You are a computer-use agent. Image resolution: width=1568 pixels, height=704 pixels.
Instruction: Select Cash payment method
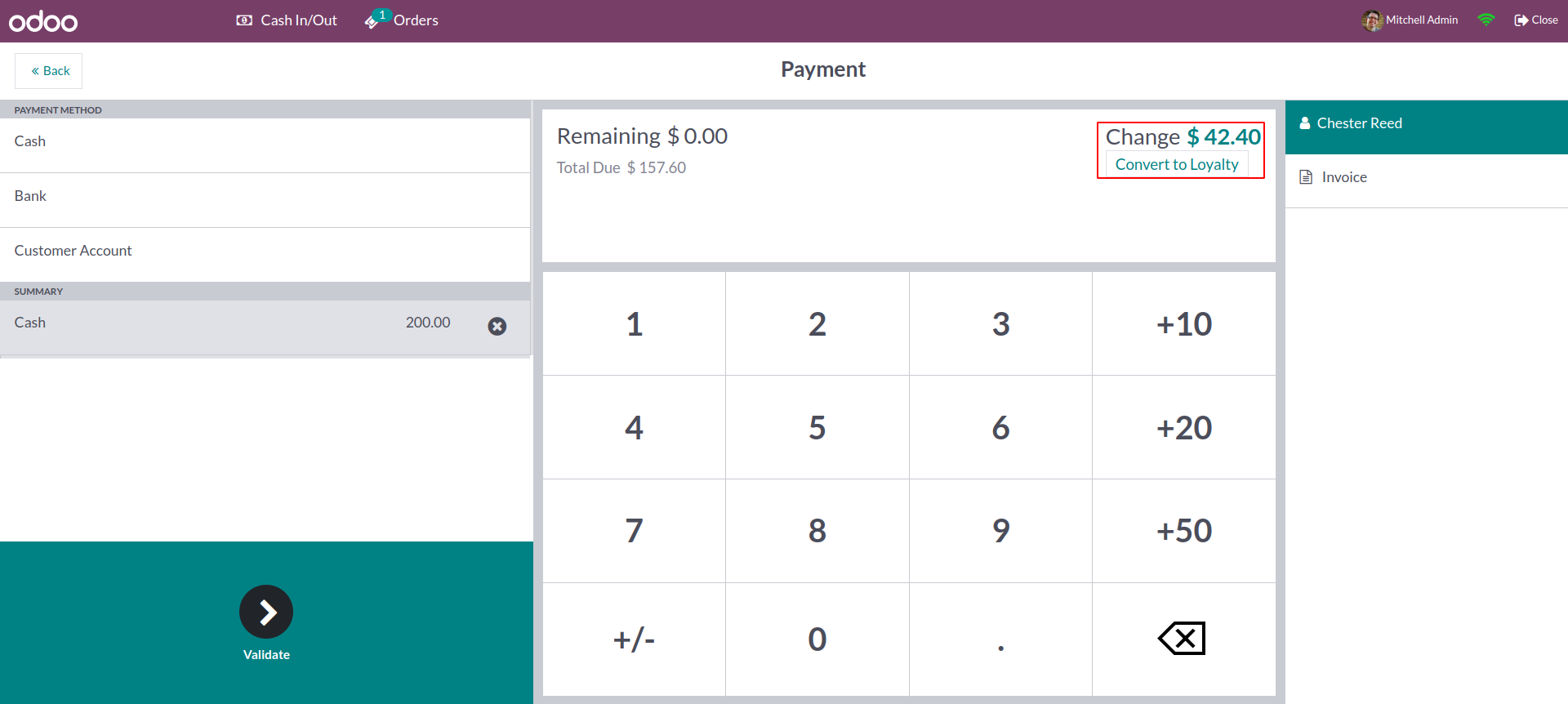click(x=265, y=142)
